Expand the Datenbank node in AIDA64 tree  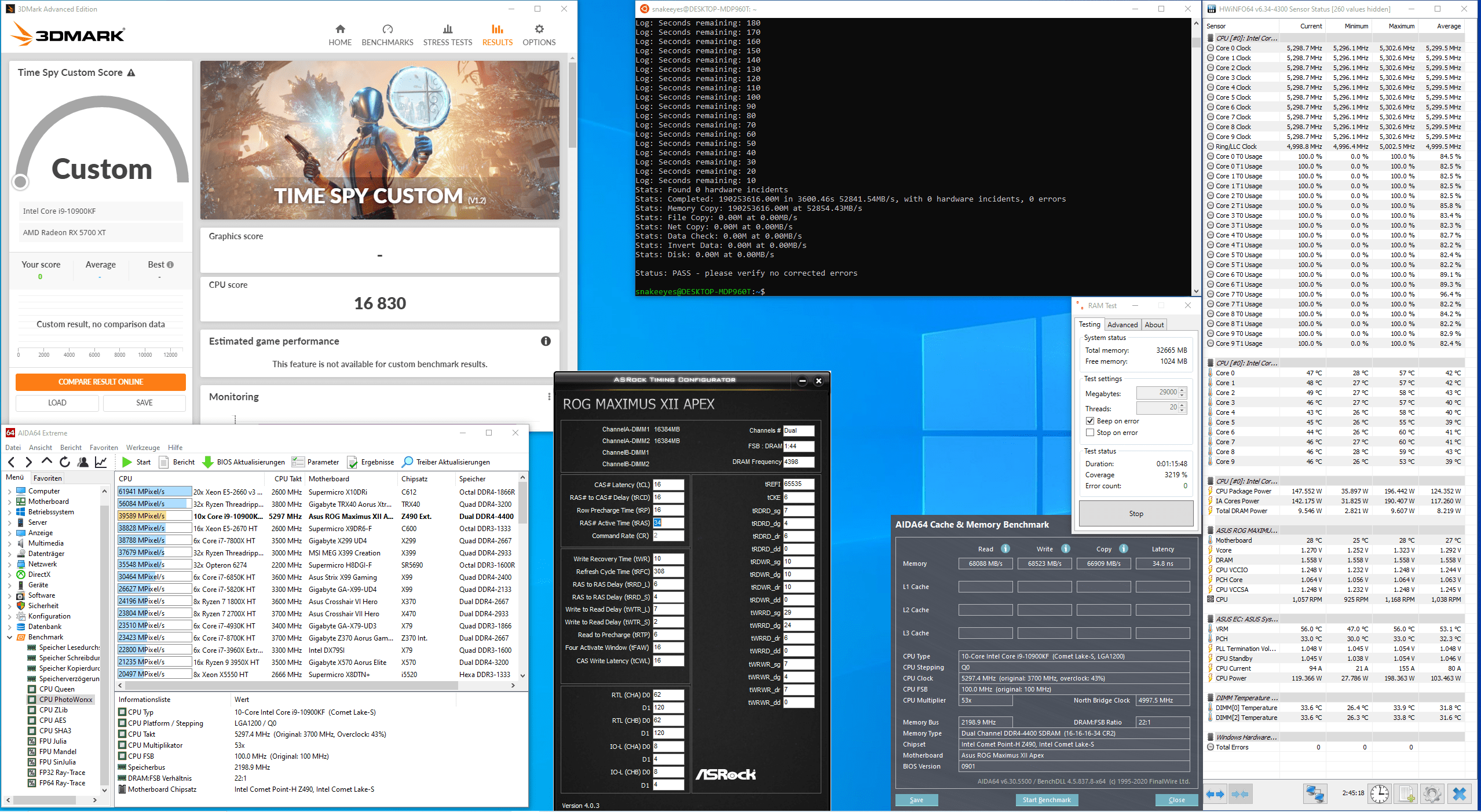point(9,627)
